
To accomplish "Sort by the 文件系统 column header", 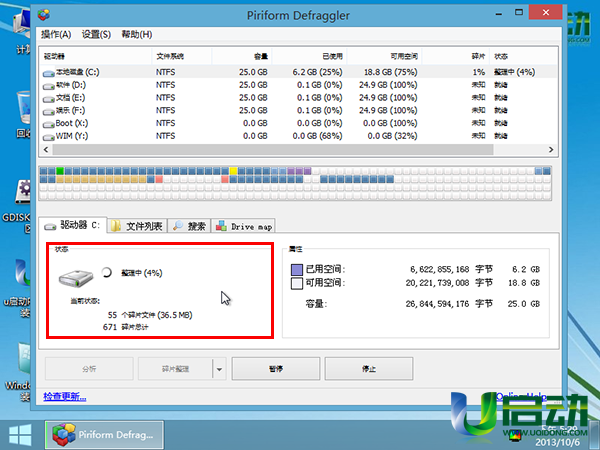I will [182, 56].
